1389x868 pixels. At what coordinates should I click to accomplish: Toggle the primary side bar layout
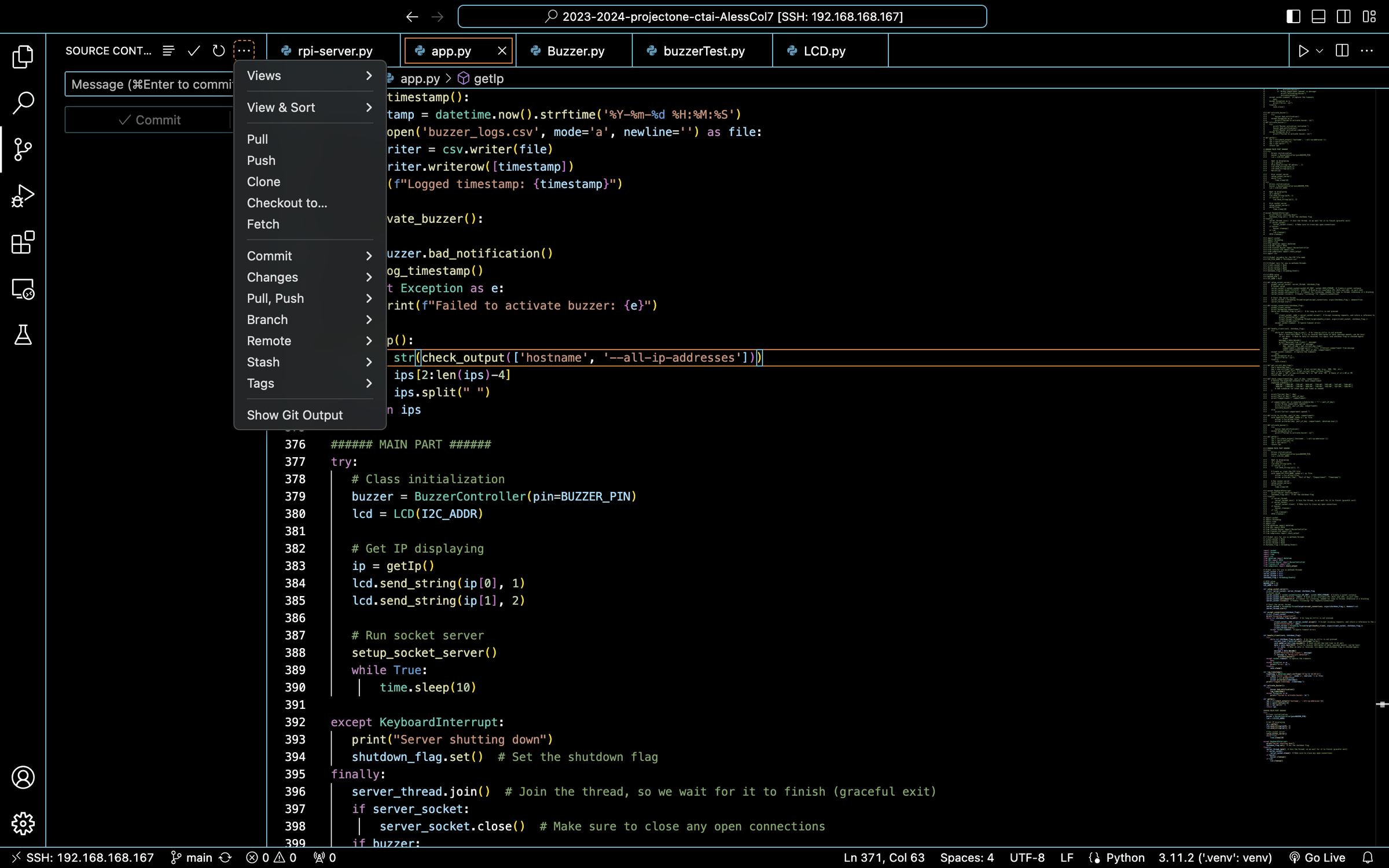[1293, 16]
